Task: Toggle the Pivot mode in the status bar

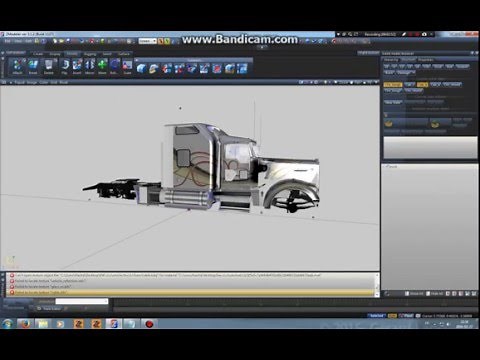Action: coord(406,315)
